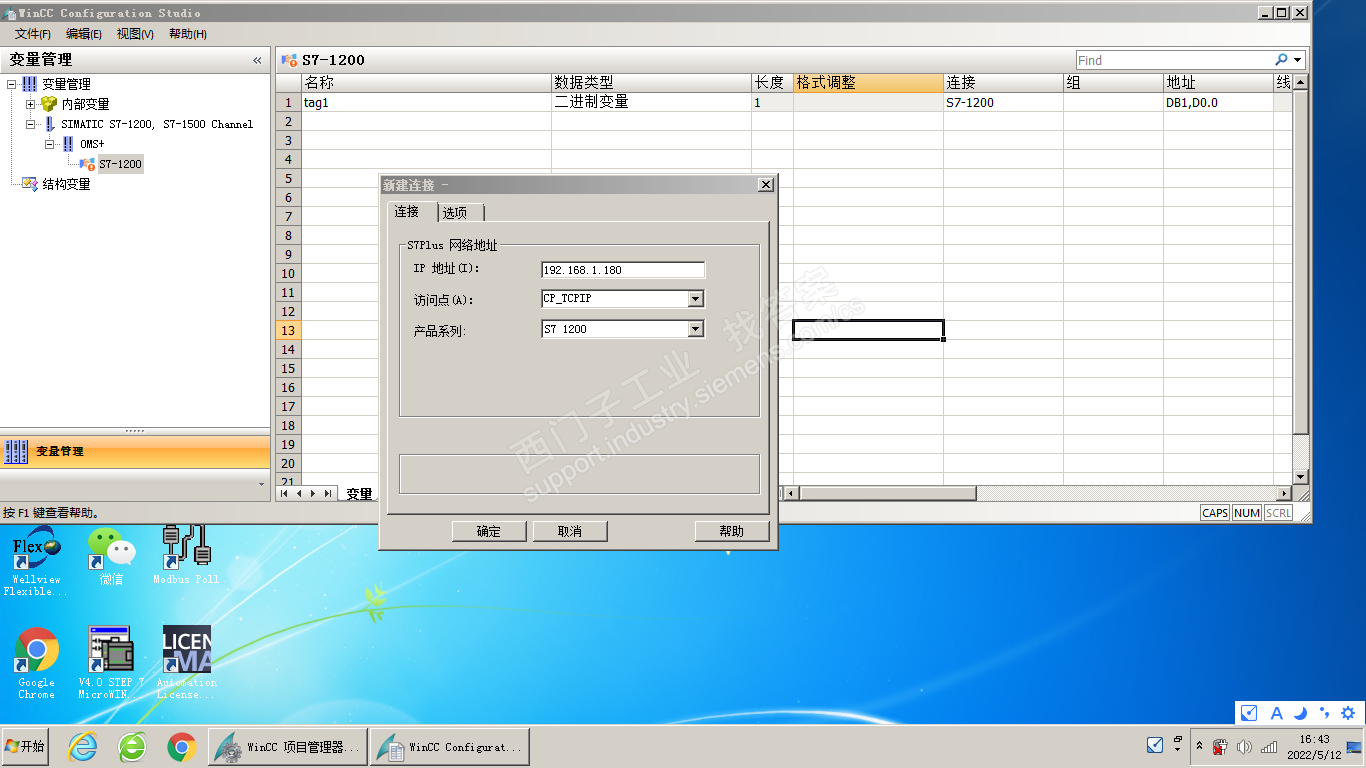Open the 文件(F) menu
Viewport: 1366px width, 768px height.
(33, 34)
